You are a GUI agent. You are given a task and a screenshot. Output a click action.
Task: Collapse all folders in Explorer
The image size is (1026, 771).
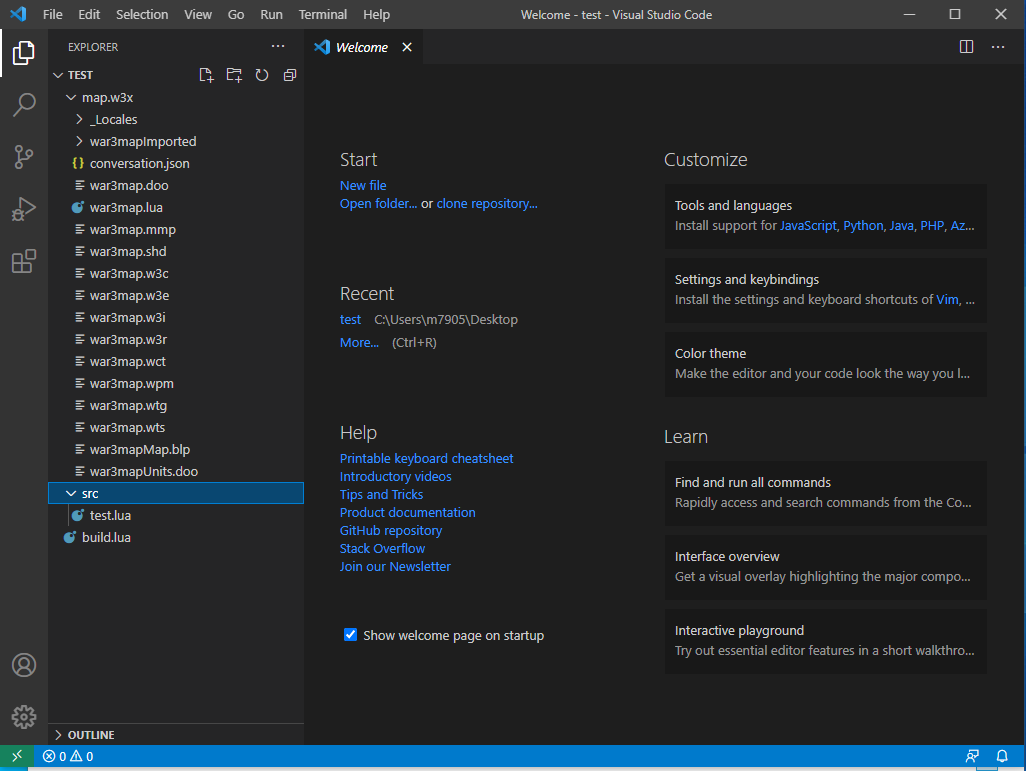[x=290, y=75]
